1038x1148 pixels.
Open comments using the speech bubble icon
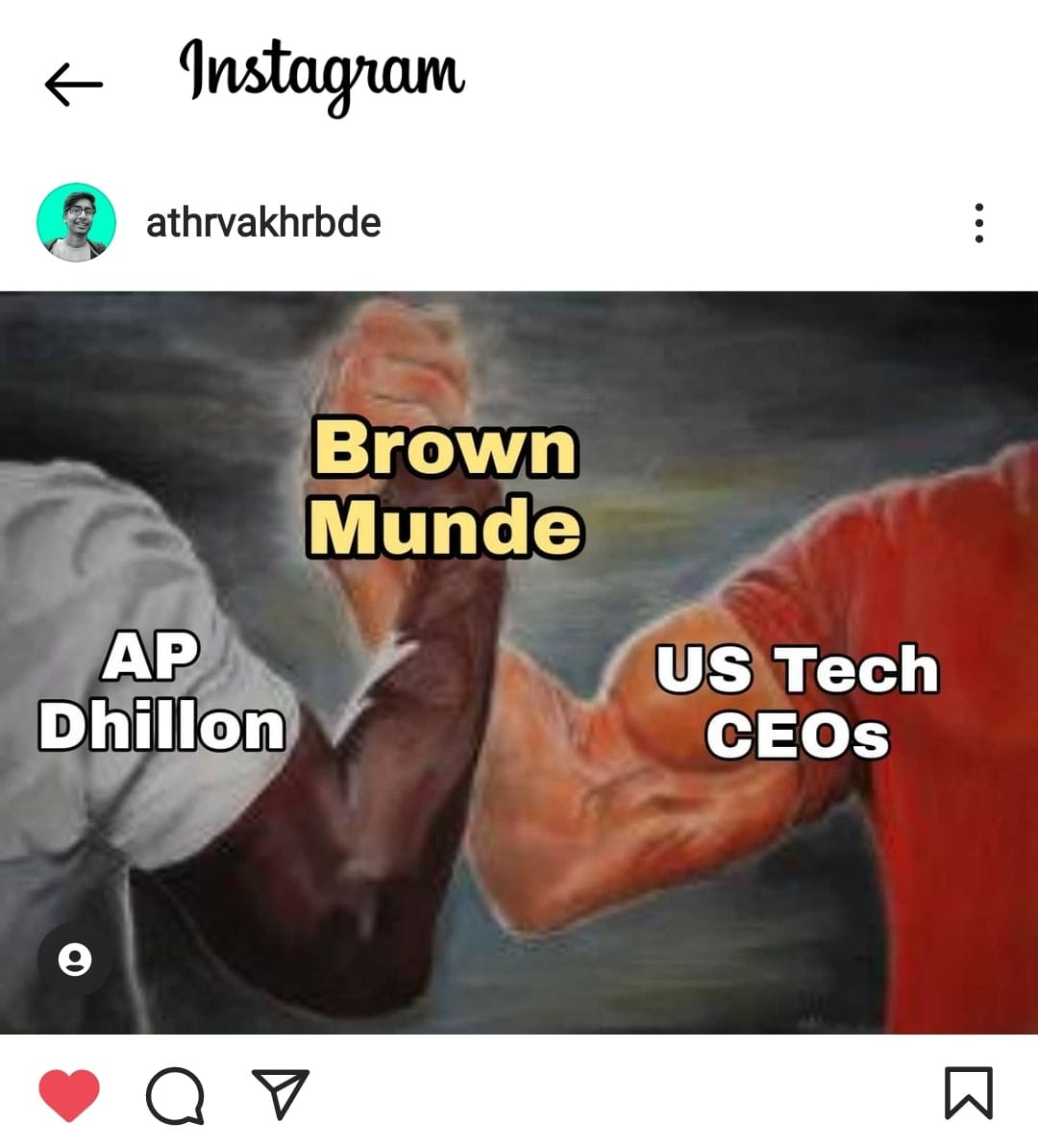coord(175,1094)
